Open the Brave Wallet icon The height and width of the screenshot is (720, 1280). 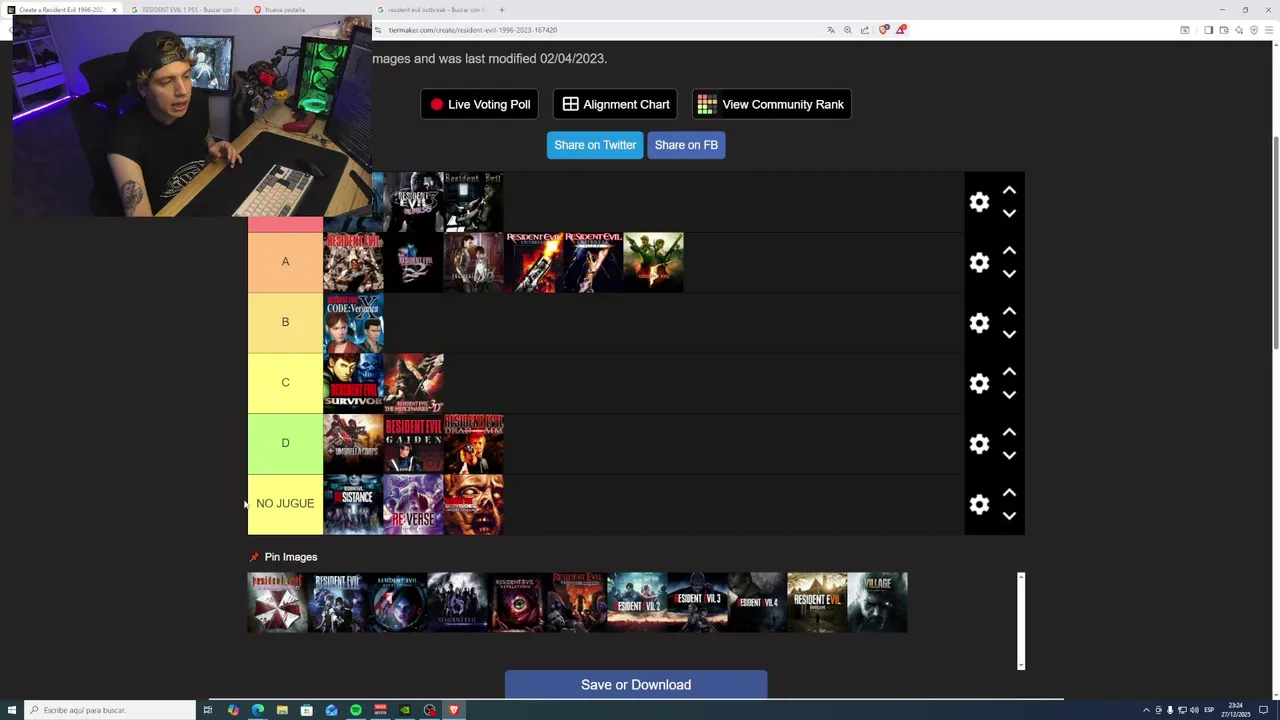[x=1223, y=30]
